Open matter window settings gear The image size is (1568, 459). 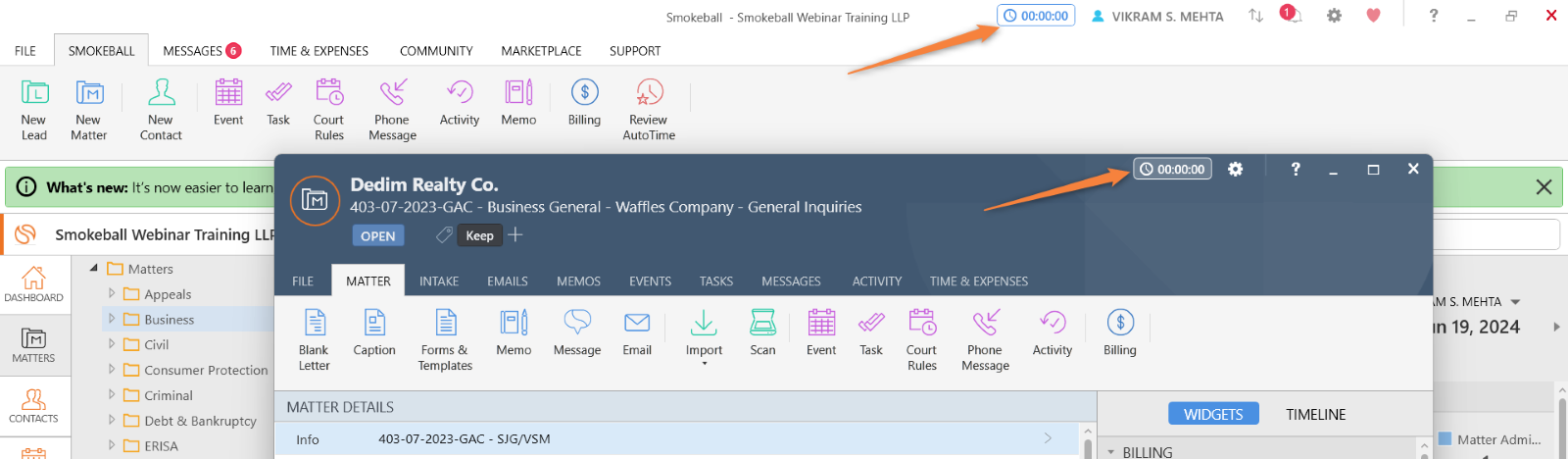tap(1236, 169)
